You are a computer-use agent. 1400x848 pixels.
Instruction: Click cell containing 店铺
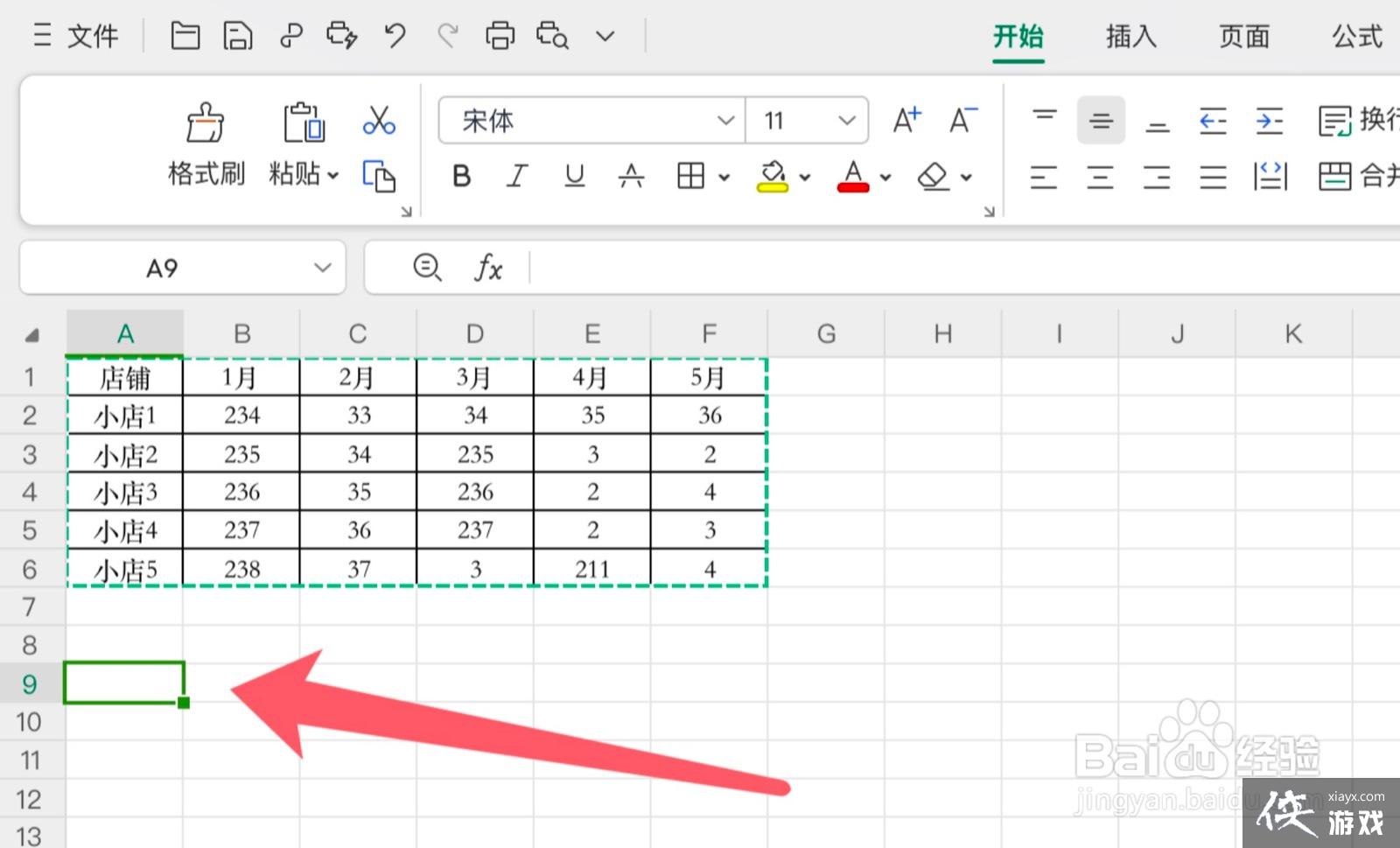click(x=125, y=378)
